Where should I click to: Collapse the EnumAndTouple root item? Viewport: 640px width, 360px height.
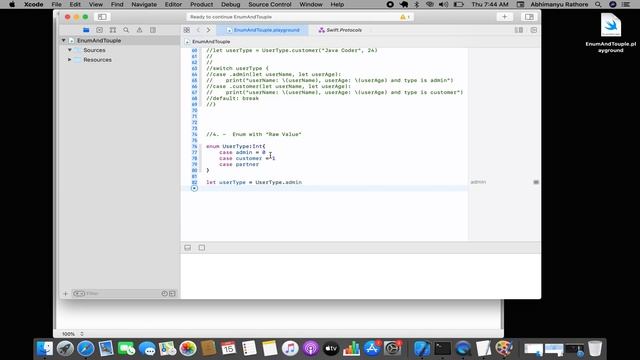click(64, 40)
